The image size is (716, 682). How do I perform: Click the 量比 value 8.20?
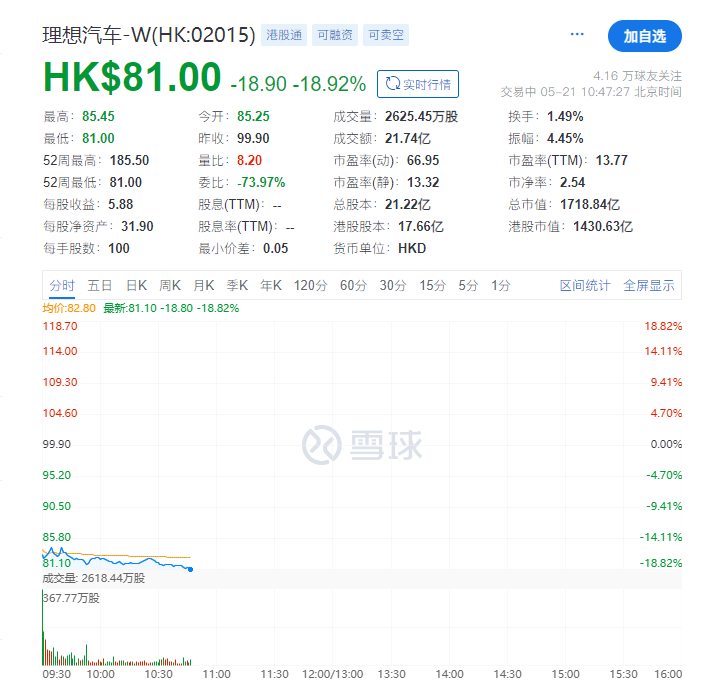[x=249, y=160]
